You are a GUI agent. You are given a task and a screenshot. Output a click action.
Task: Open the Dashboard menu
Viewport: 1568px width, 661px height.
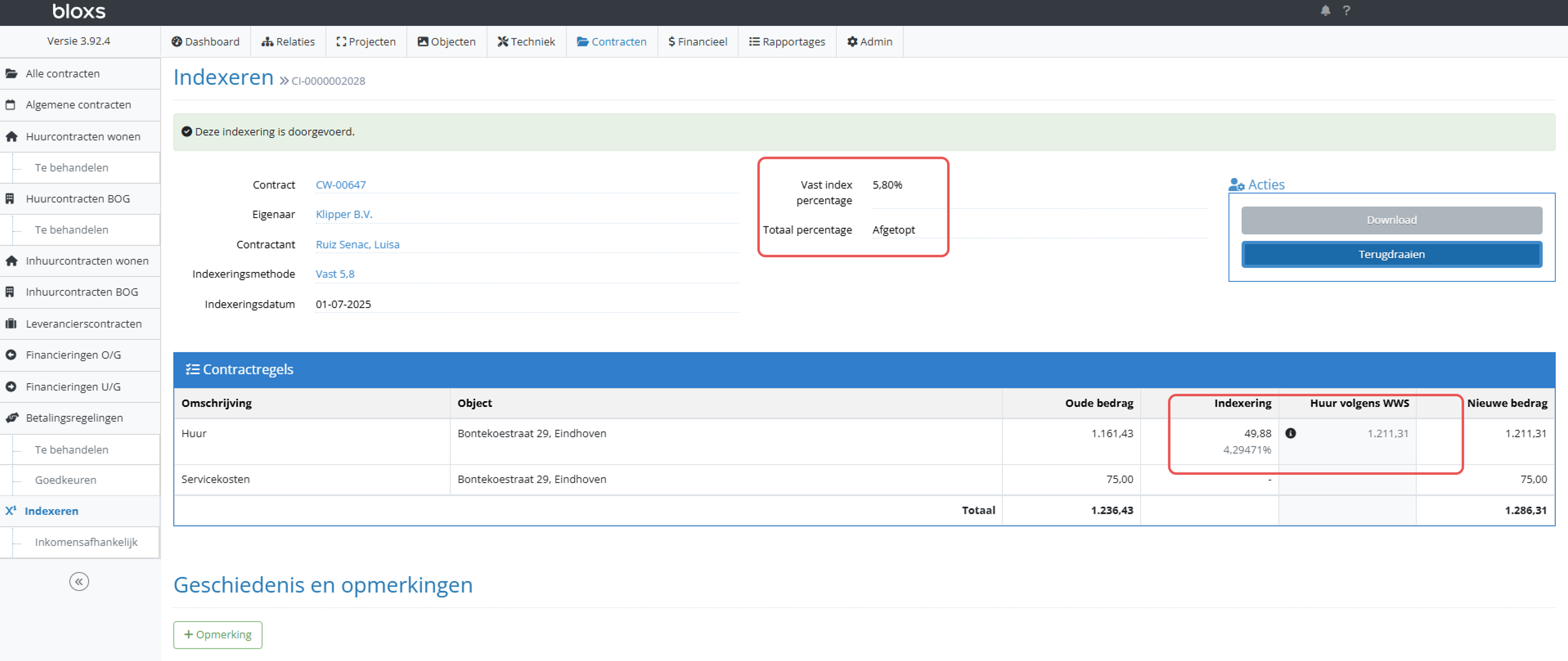point(205,41)
